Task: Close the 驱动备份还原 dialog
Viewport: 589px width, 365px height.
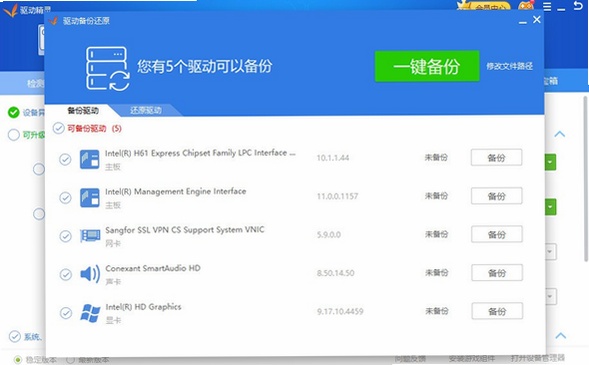Action: coord(537,20)
